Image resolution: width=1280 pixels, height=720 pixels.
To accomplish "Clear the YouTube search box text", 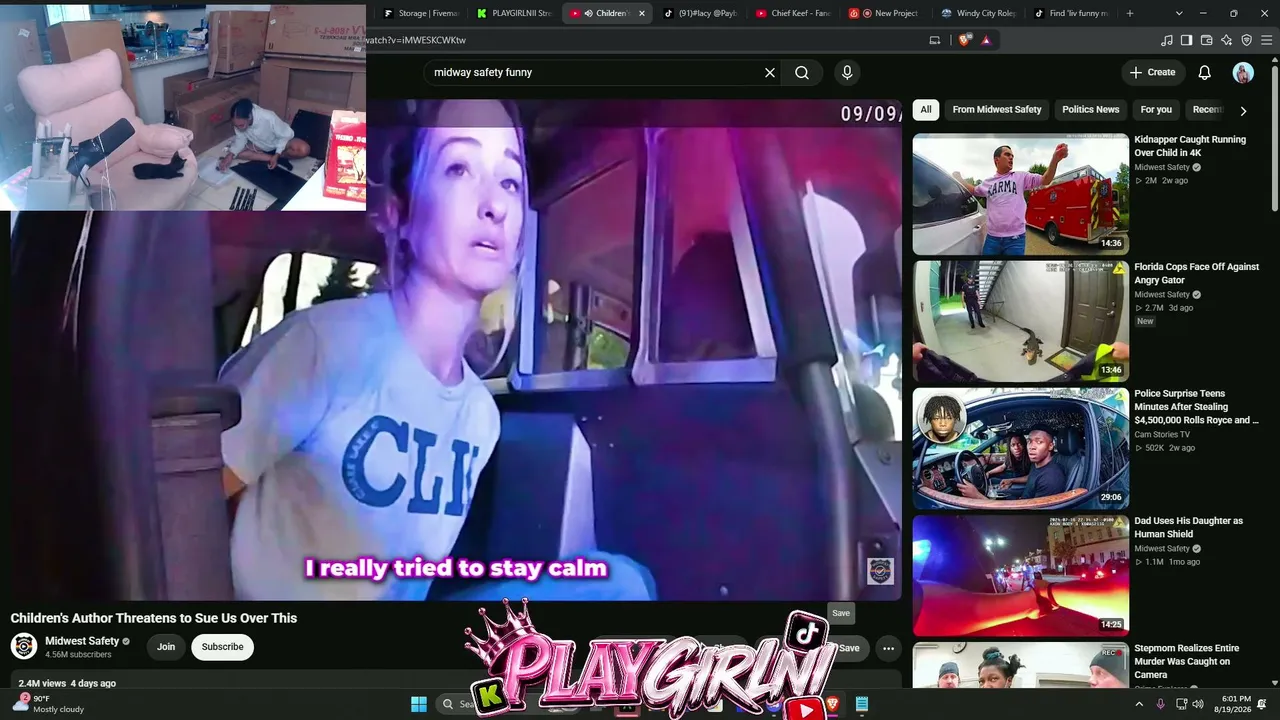I will [770, 73].
